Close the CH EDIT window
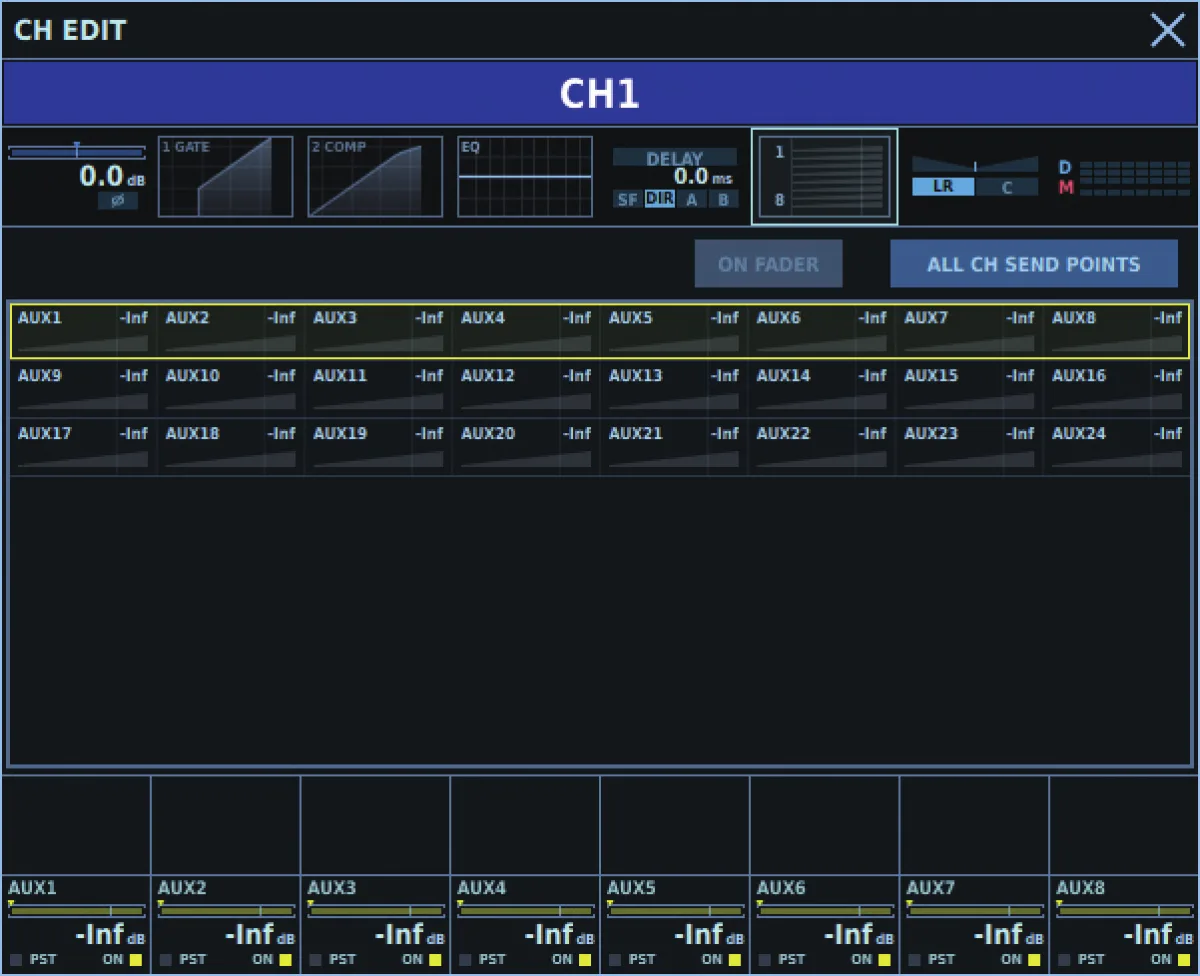The width and height of the screenshot is (1200, 976). (1167, 30)
